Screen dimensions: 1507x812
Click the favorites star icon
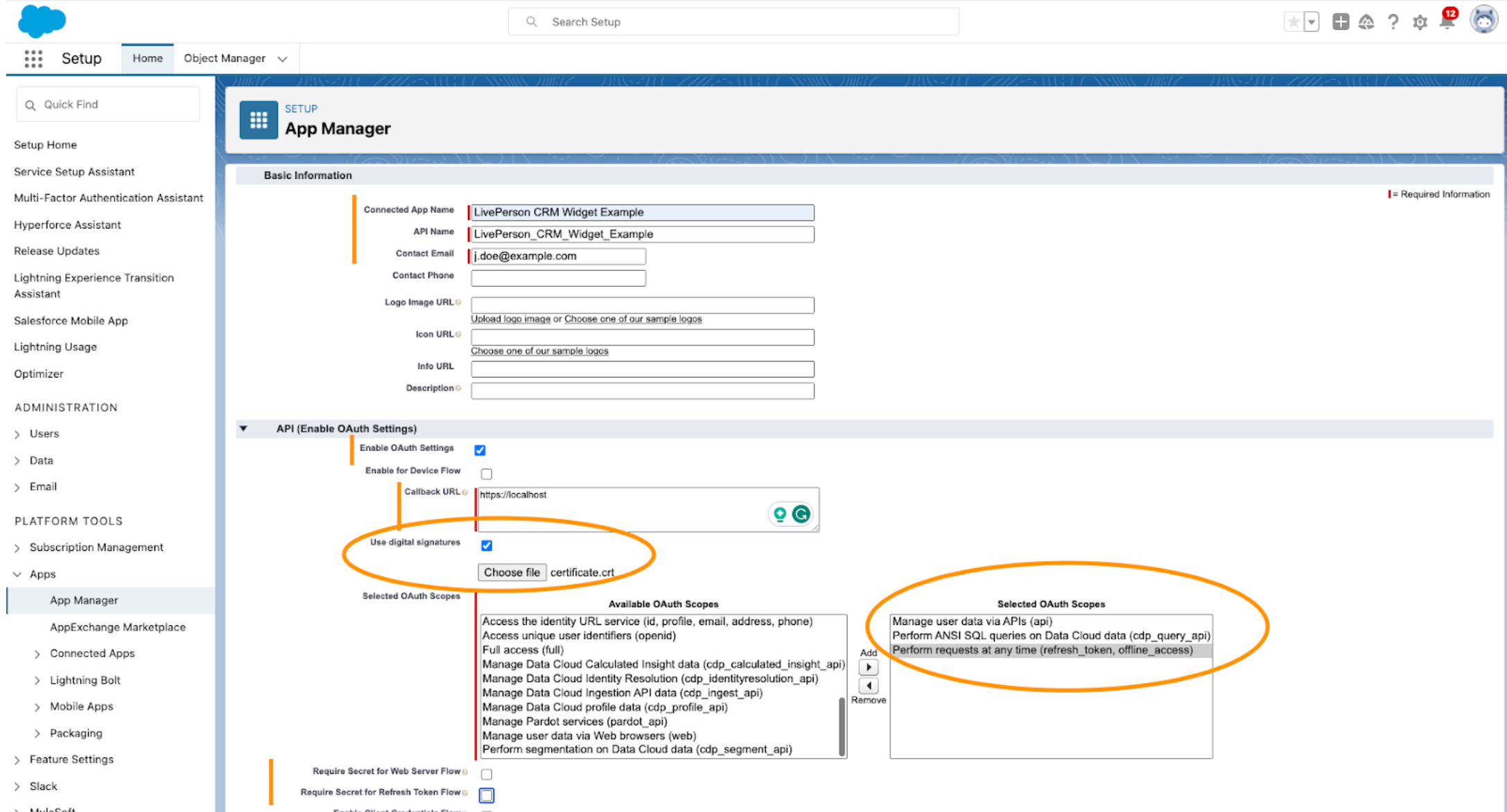coord(1293,22)
